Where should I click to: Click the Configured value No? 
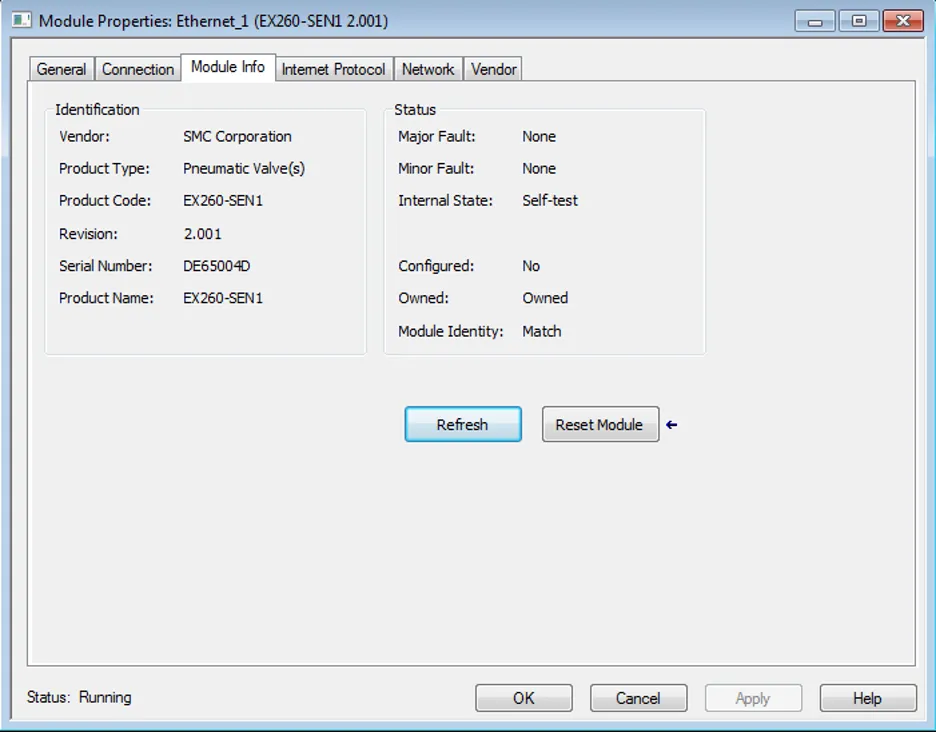(x=531, y=266)
